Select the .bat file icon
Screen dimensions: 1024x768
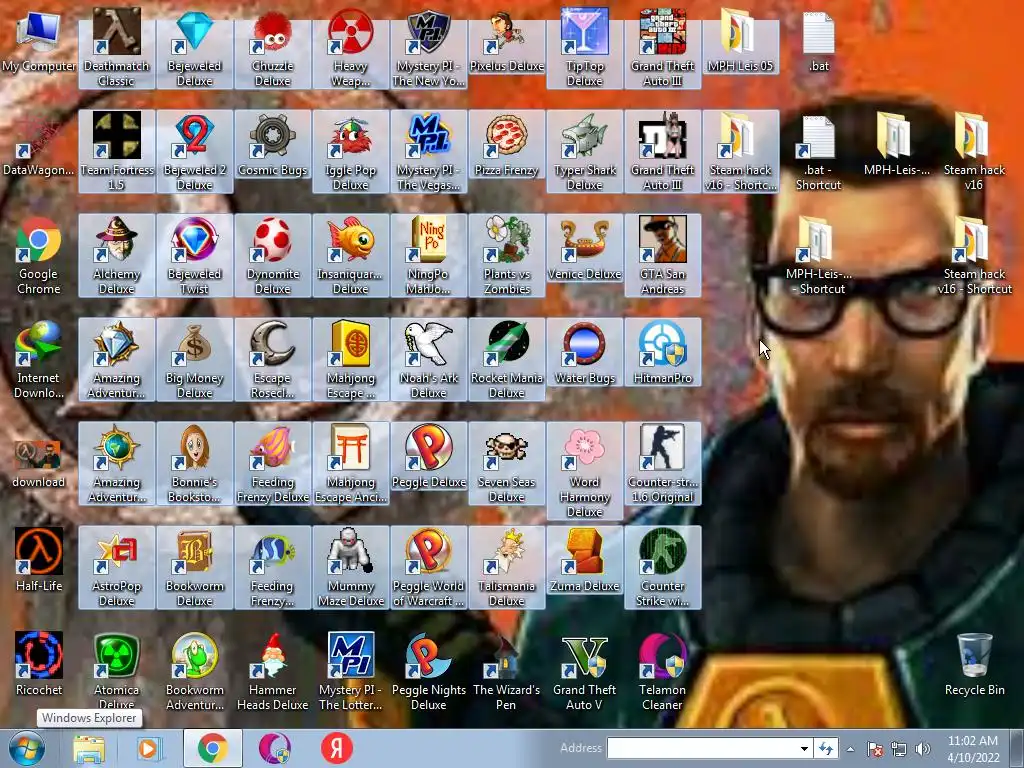[818, 40]
